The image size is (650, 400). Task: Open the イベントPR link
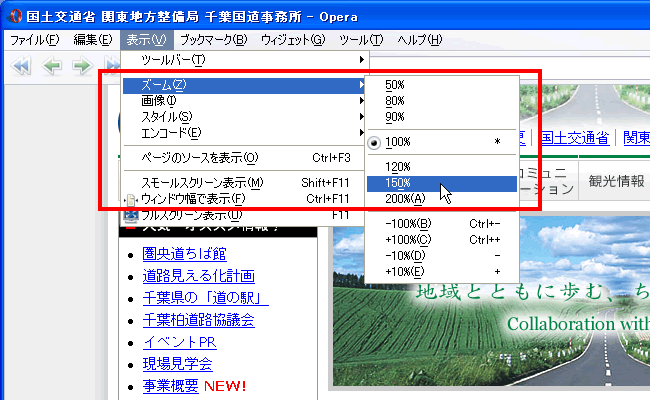[179, 342]
